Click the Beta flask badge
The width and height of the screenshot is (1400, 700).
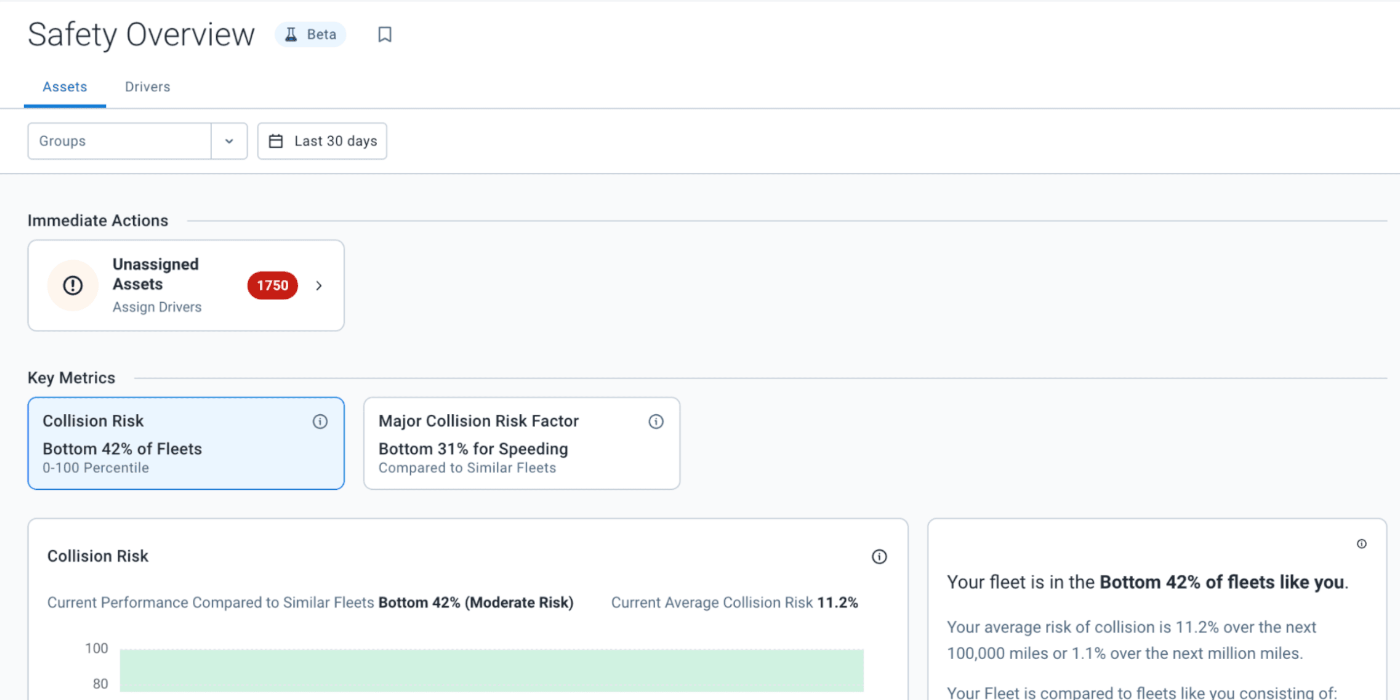pyautogui.click(x=310, y=35)
